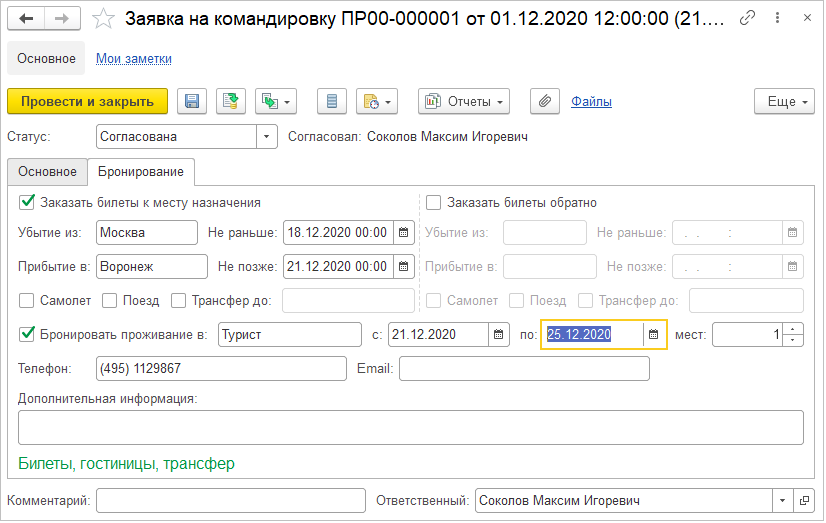
Task: Click the return Самолет checkbox
Action: pyautogui.click(x=433, y=301)
